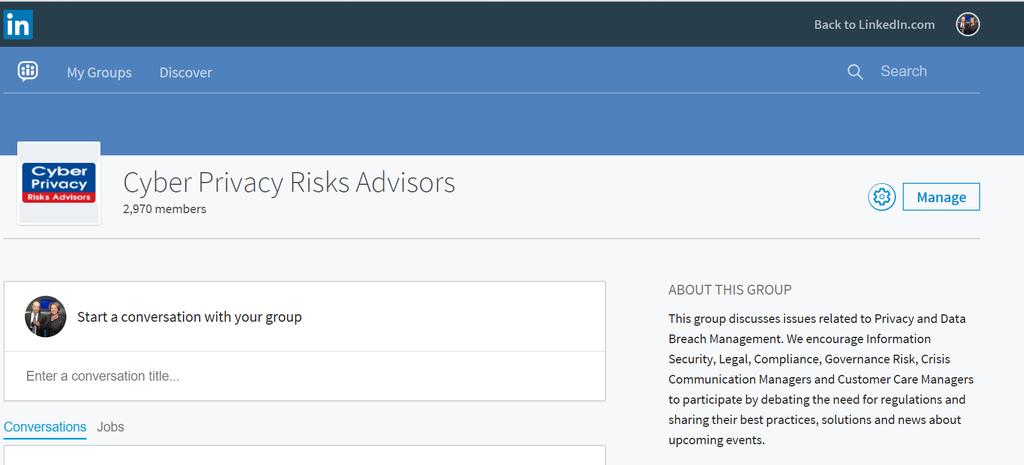This screenshot has width=1024, height=465.
Task: Click the Manage button
Action: coord(941,197)
